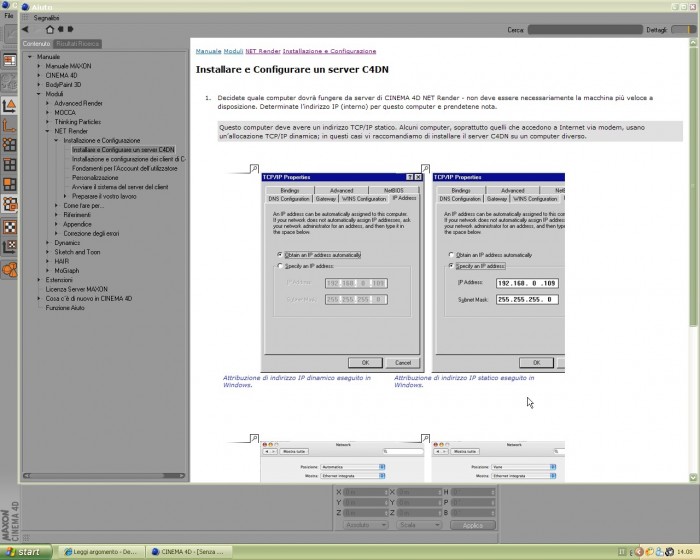
Task: Open the Segnalibri menu
Action: point(46,18)
